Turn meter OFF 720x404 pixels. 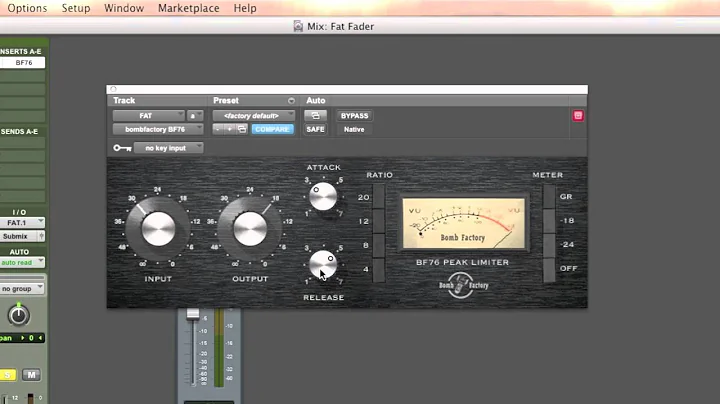click(x=549, y=270)
